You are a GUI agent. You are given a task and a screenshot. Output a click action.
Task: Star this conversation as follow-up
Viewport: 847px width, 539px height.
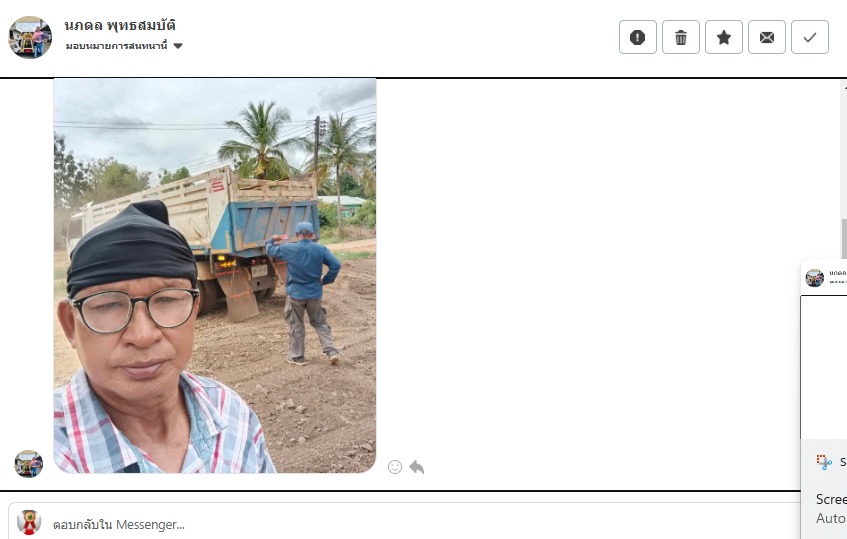[x=724, y=37]
